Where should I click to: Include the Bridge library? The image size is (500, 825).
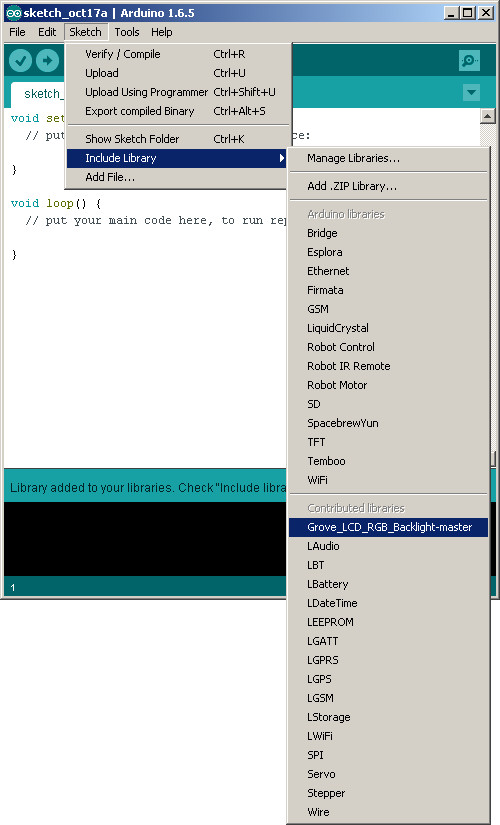click(388, 233)
